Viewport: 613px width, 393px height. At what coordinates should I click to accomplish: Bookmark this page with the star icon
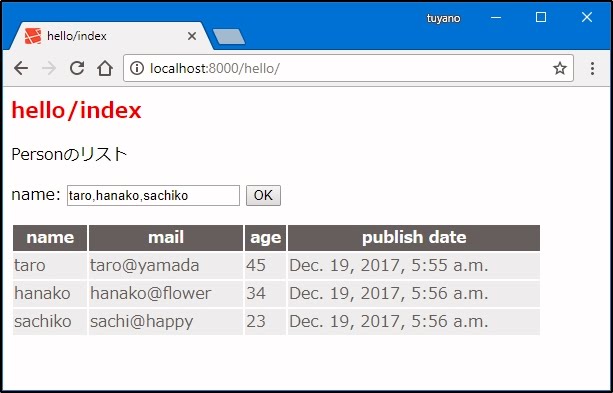click(x=559, y=68)
